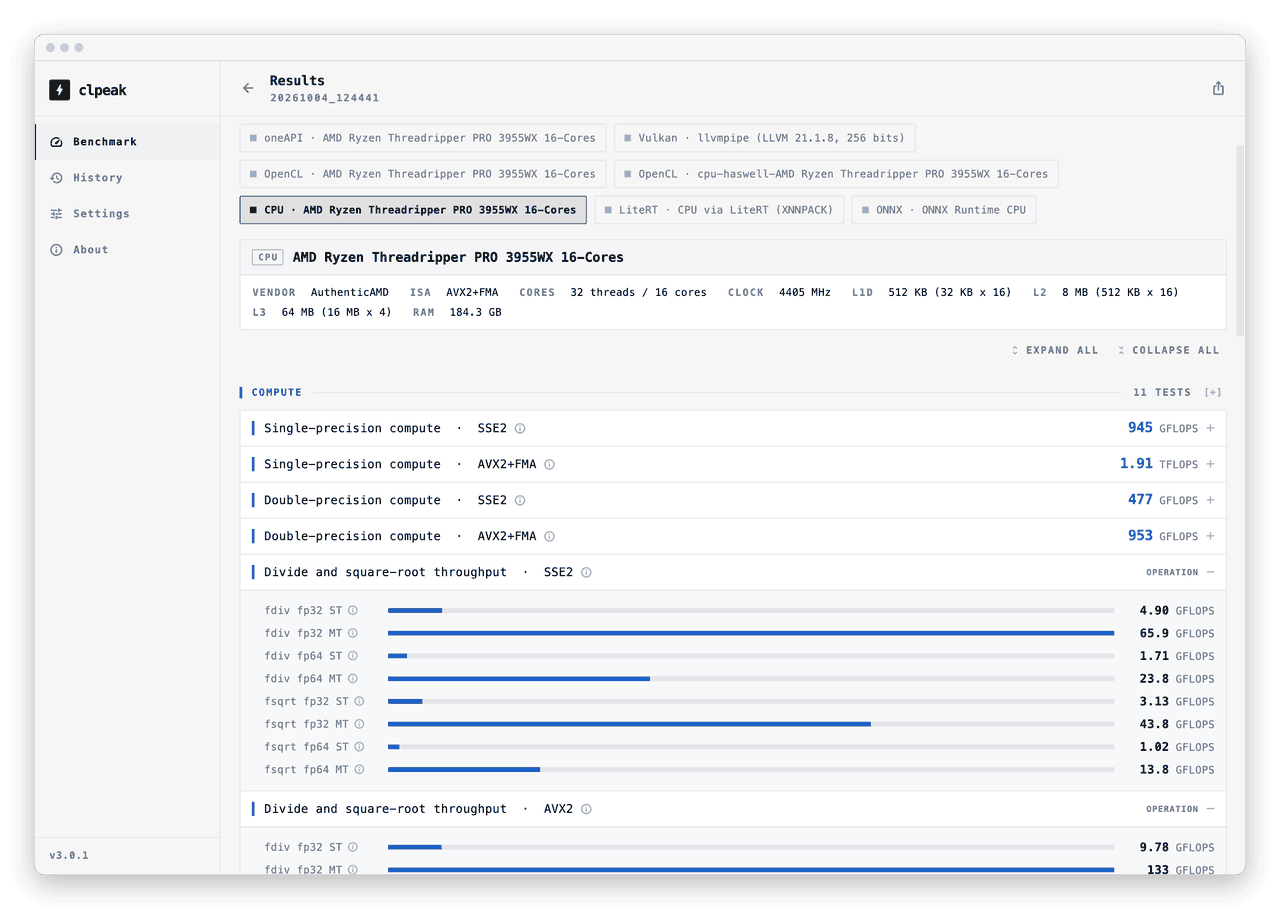
Task: Open info icon for Double-precision compute AVX2+FMA
Action: pyautogui.click(x=550, y=536)
